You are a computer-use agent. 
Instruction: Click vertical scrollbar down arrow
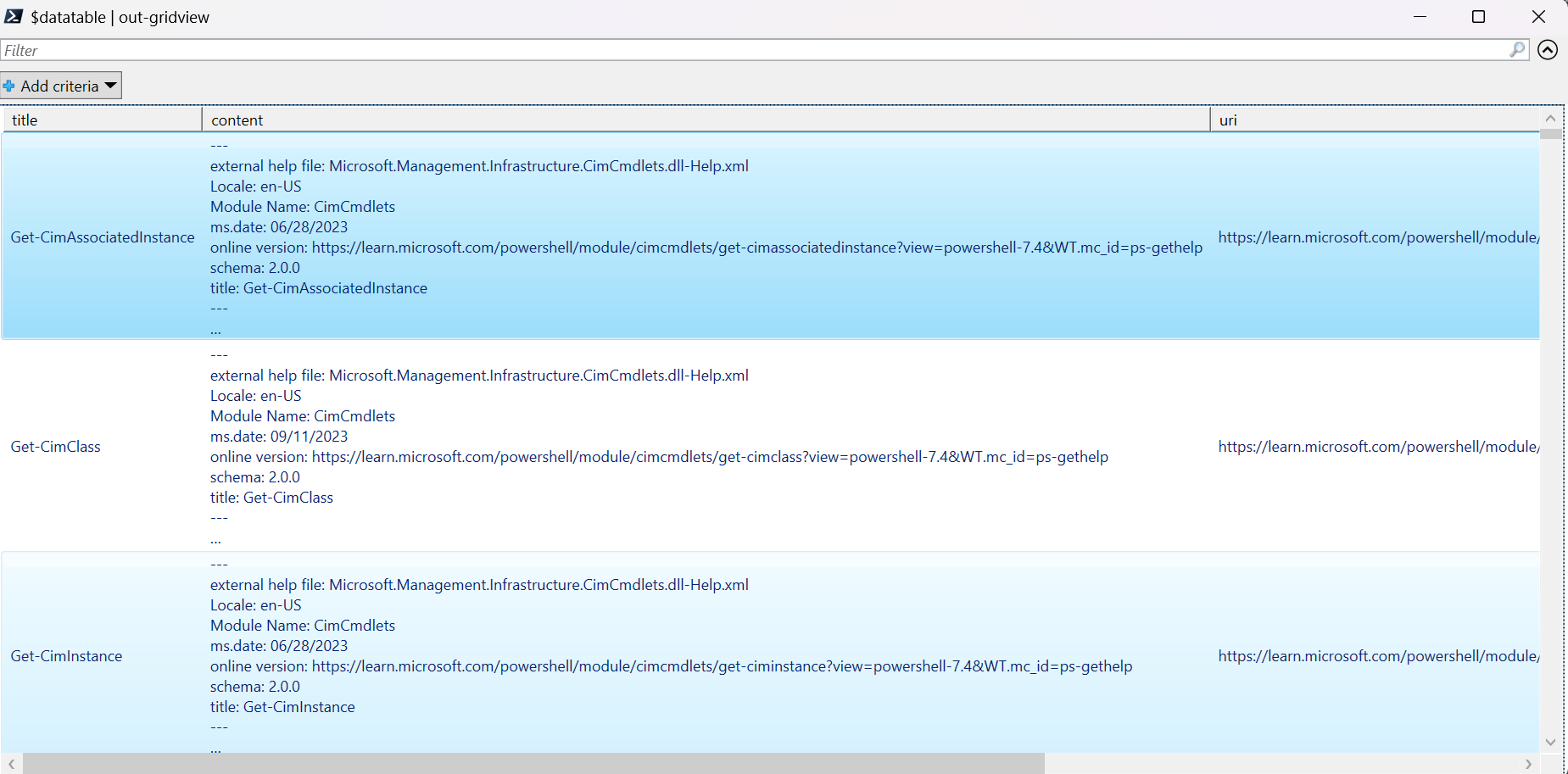coord(1551,742)
